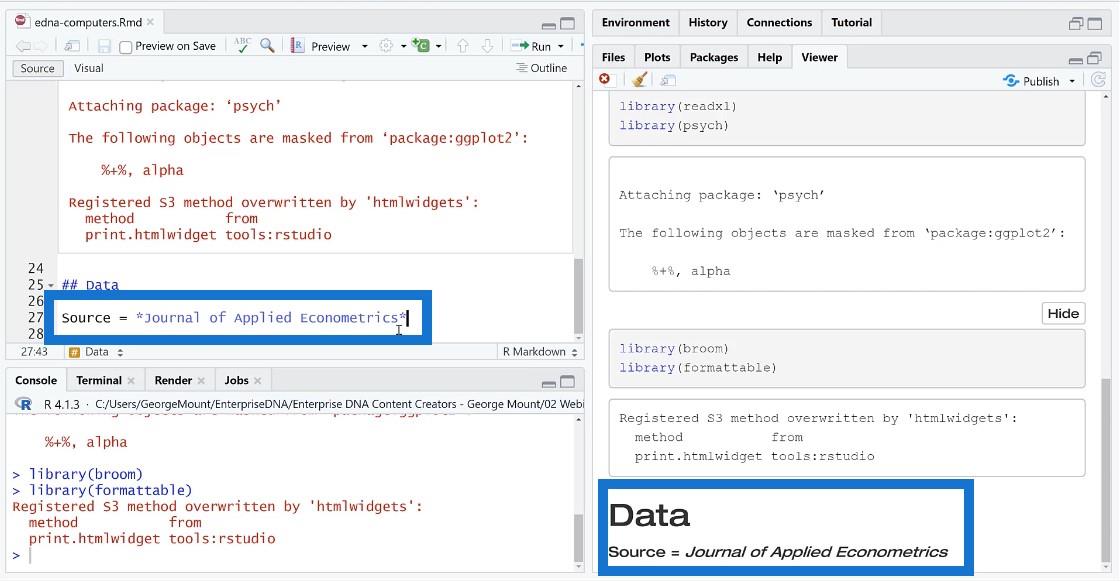The width and height of the screenshot is (1120, 581).
Task: Click the Preview notebook button
Action: (321, 46)
